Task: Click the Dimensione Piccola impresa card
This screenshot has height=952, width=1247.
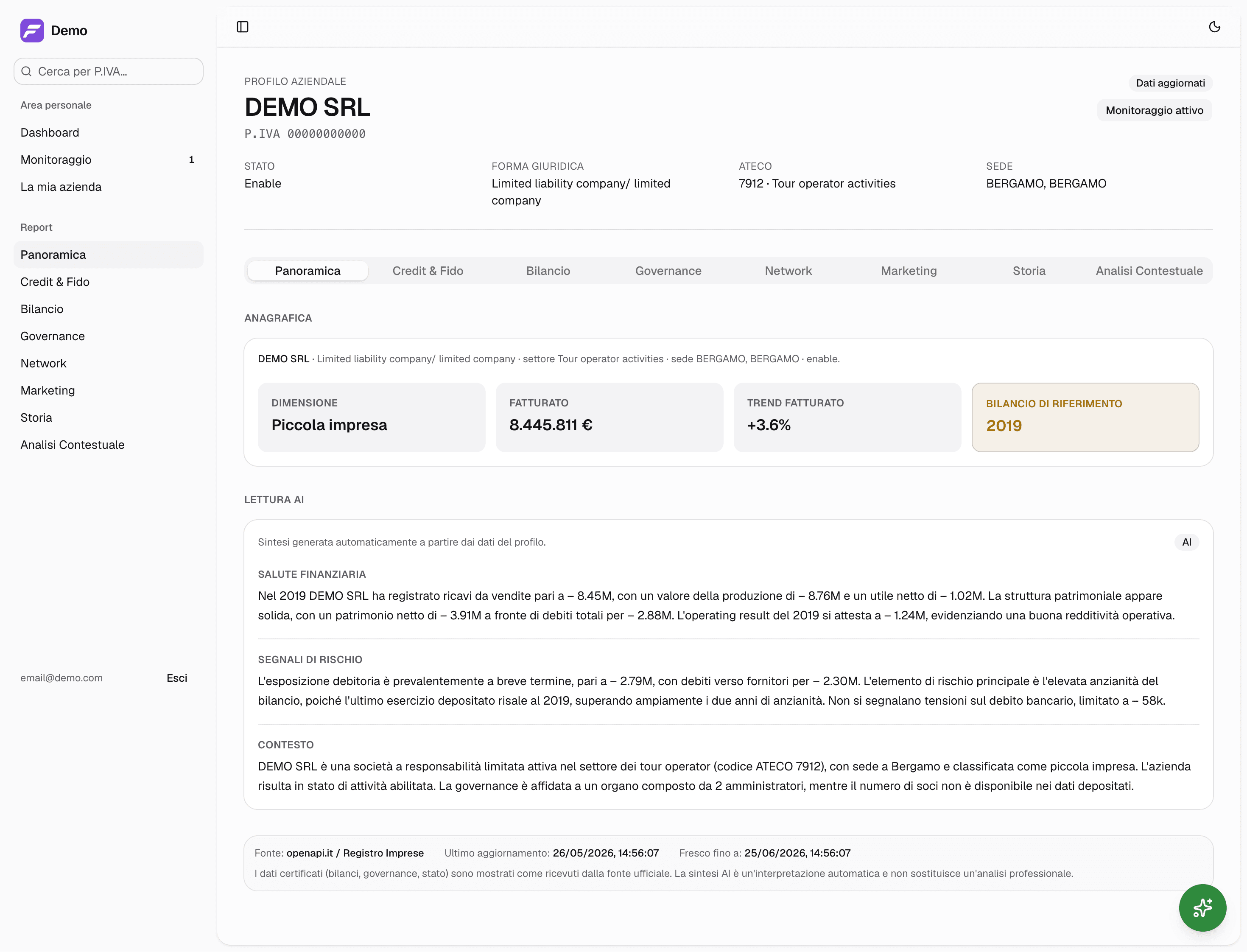Action: coord(372,417)
